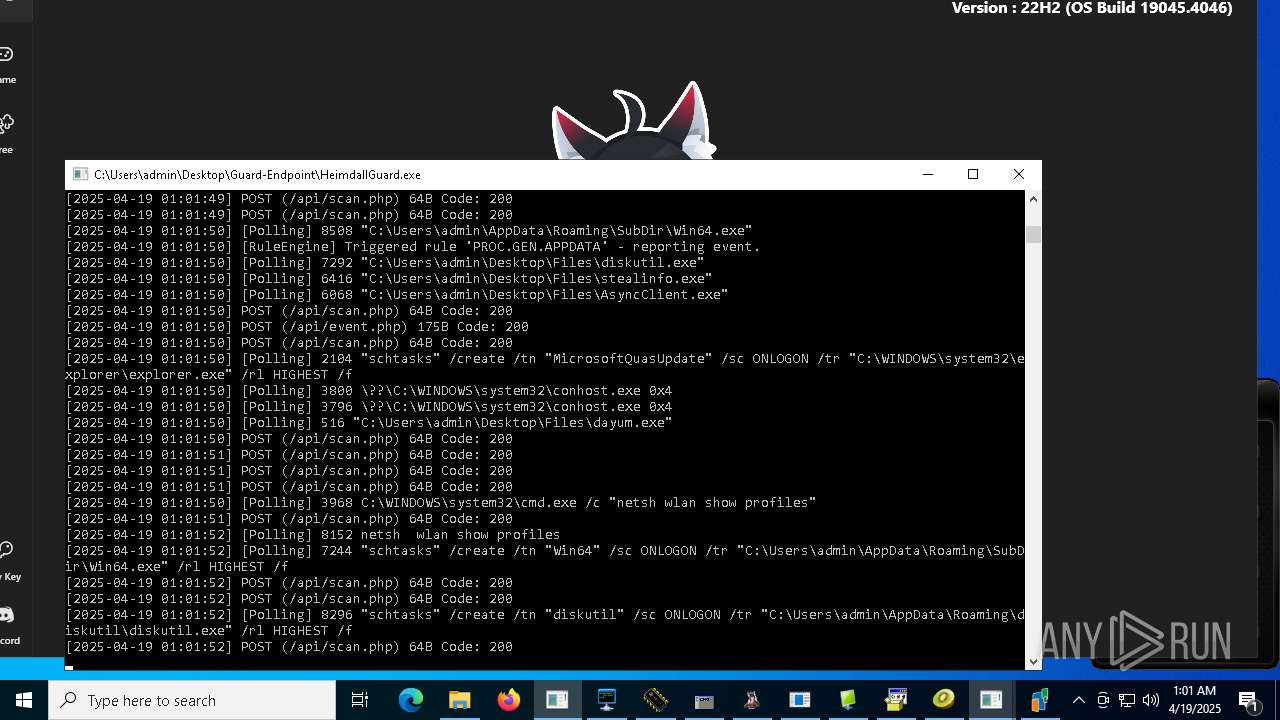Open the green note icon app on the taskbar
This screenshot has height=720, width=1280.
tap(847, 700)
